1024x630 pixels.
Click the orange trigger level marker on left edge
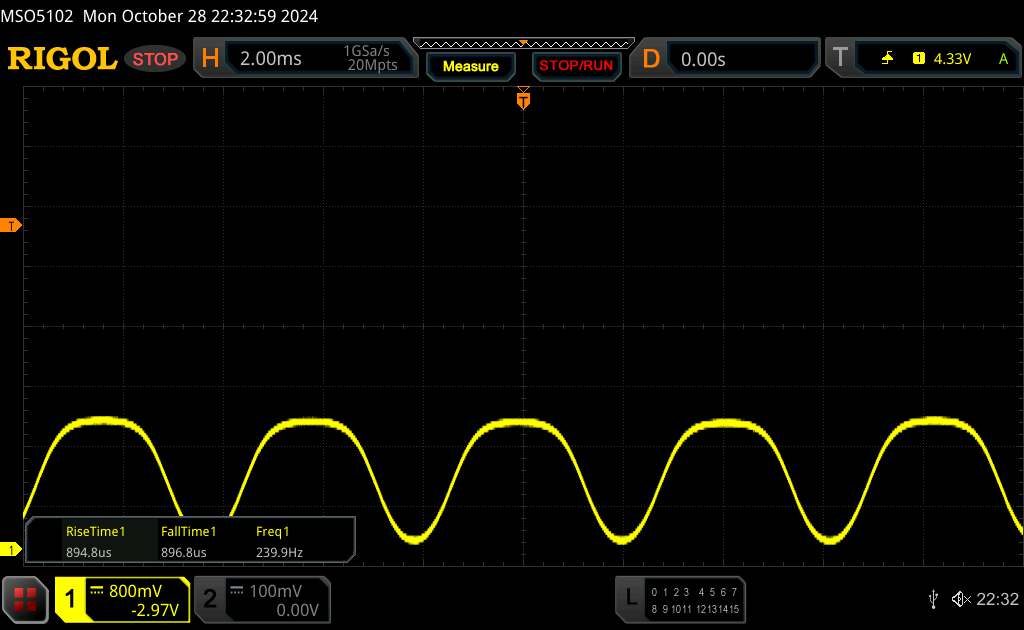pos(10,225)
